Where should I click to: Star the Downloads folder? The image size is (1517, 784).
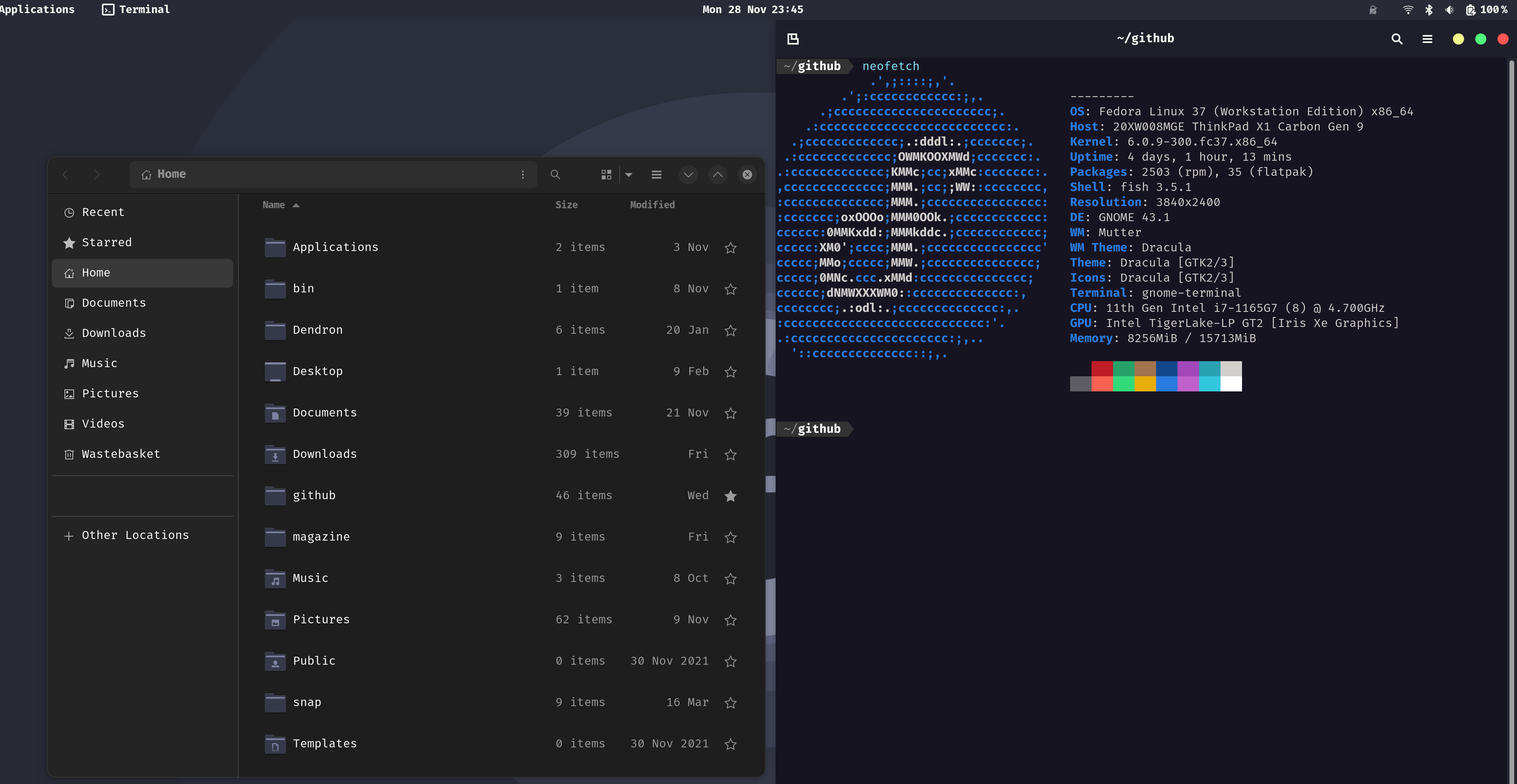point(731,454)
